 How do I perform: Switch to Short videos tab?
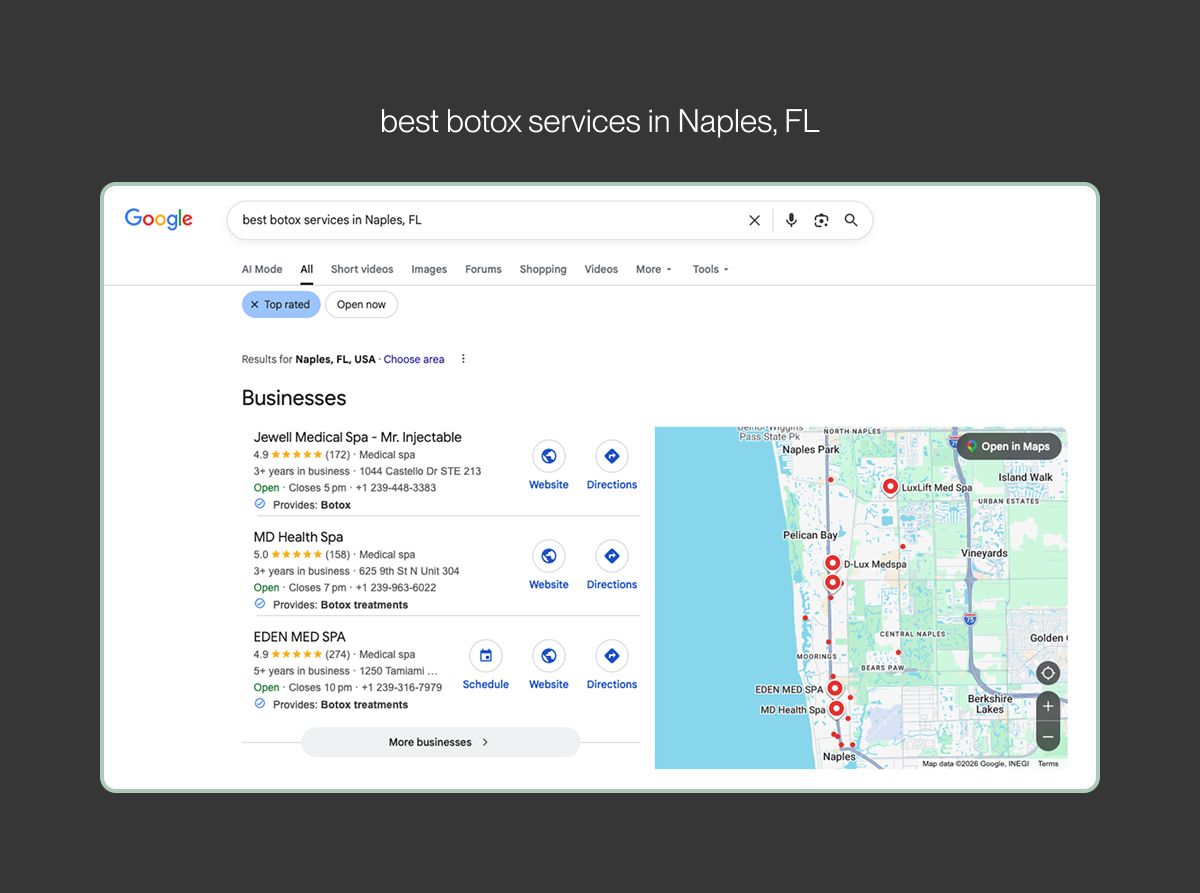point(362,269)
